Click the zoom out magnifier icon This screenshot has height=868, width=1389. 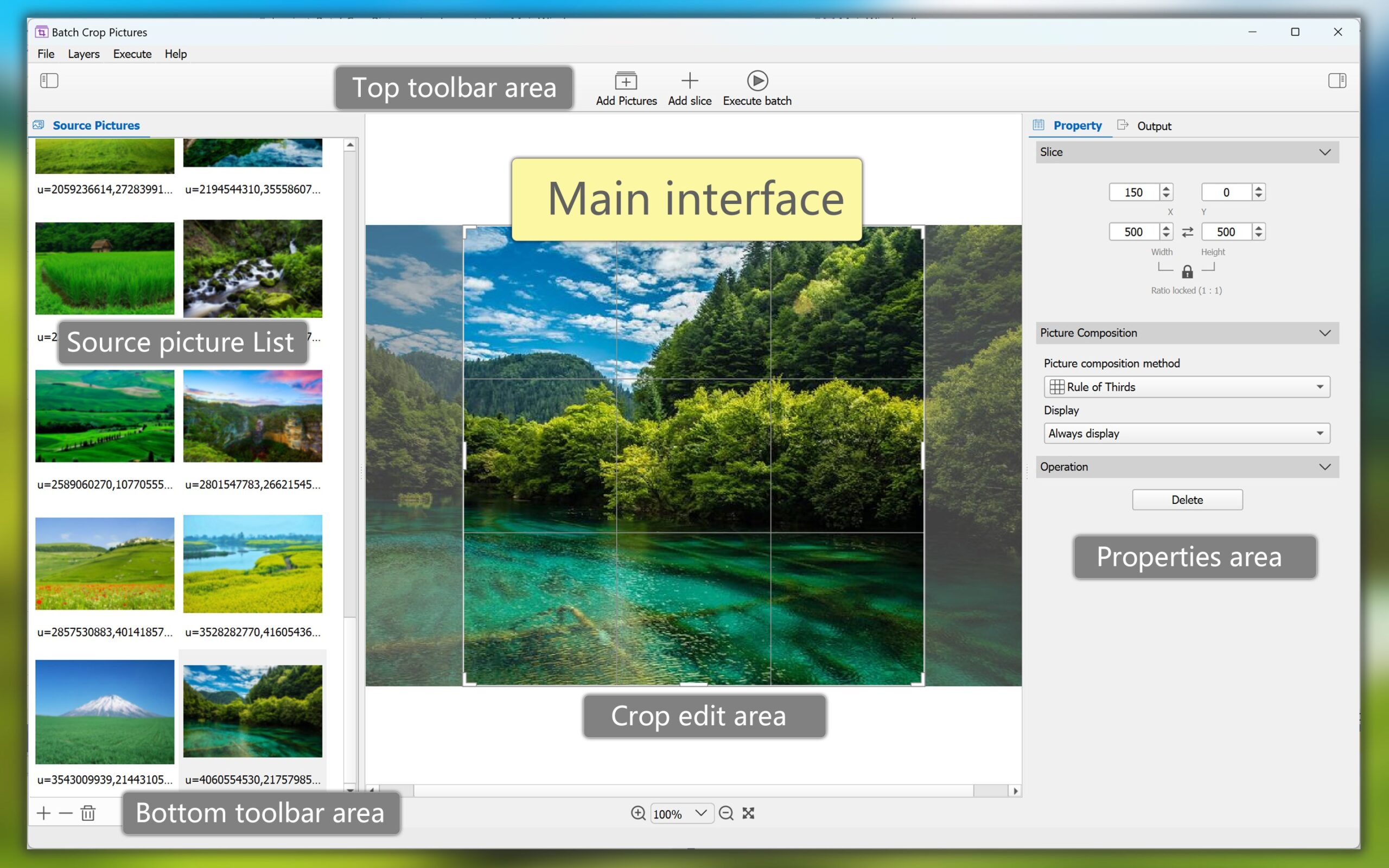point(726,813)
